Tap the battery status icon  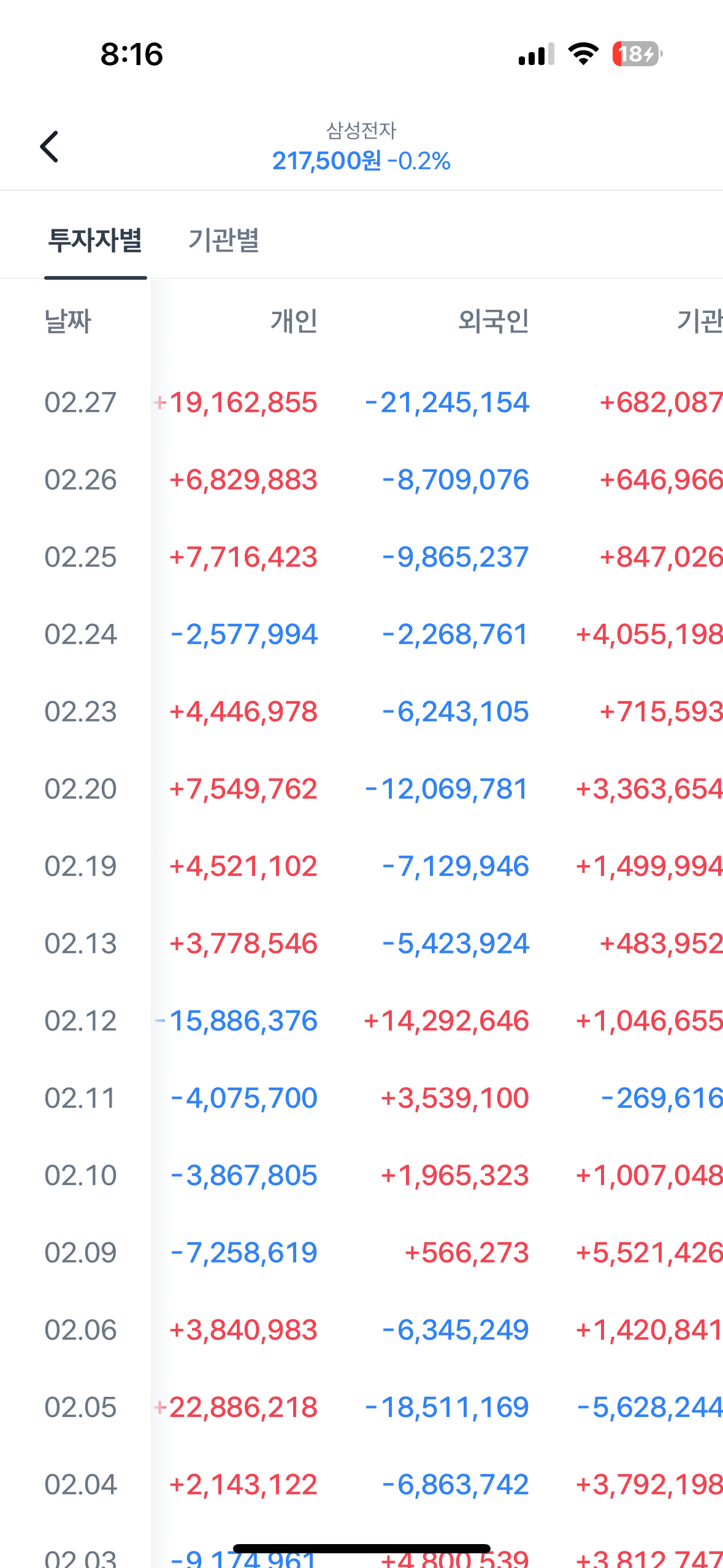tap(637, 54)
